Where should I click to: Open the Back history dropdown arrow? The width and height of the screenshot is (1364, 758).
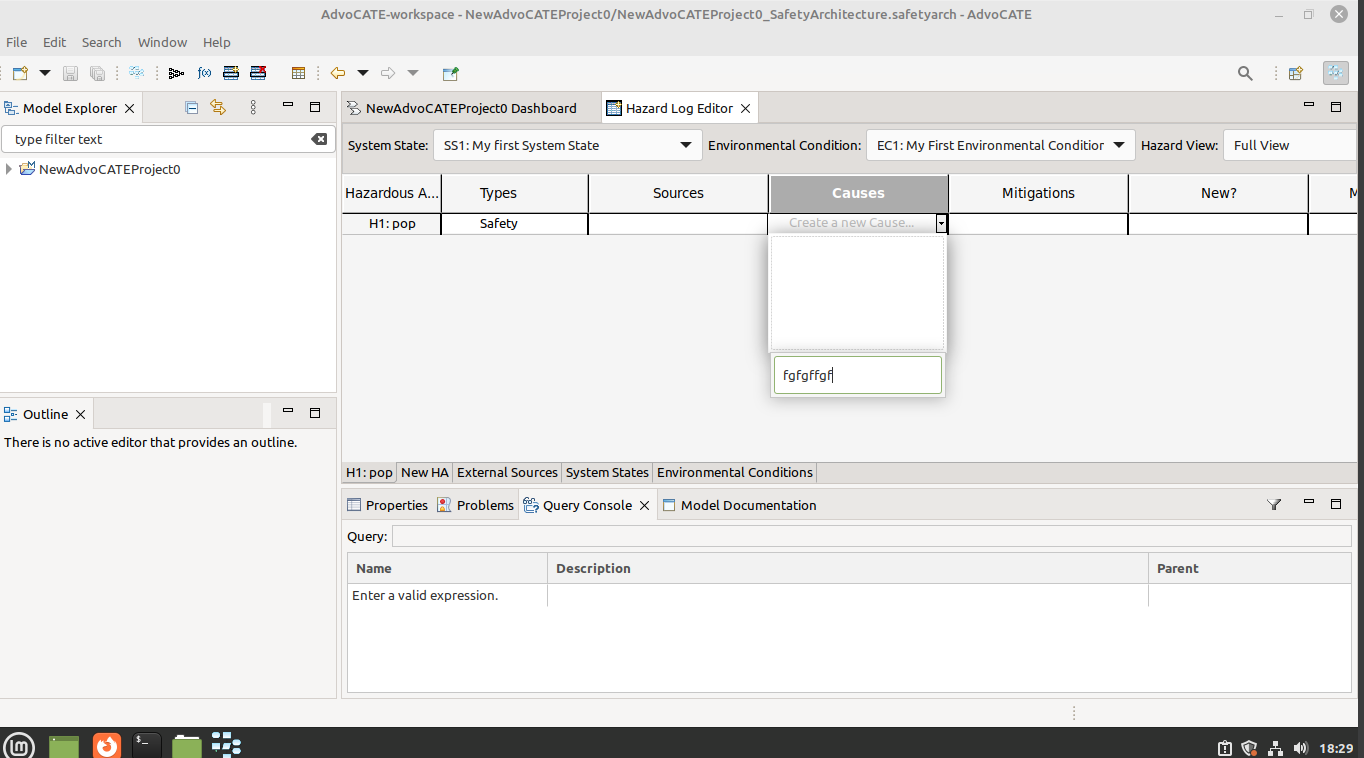point(363,73)
